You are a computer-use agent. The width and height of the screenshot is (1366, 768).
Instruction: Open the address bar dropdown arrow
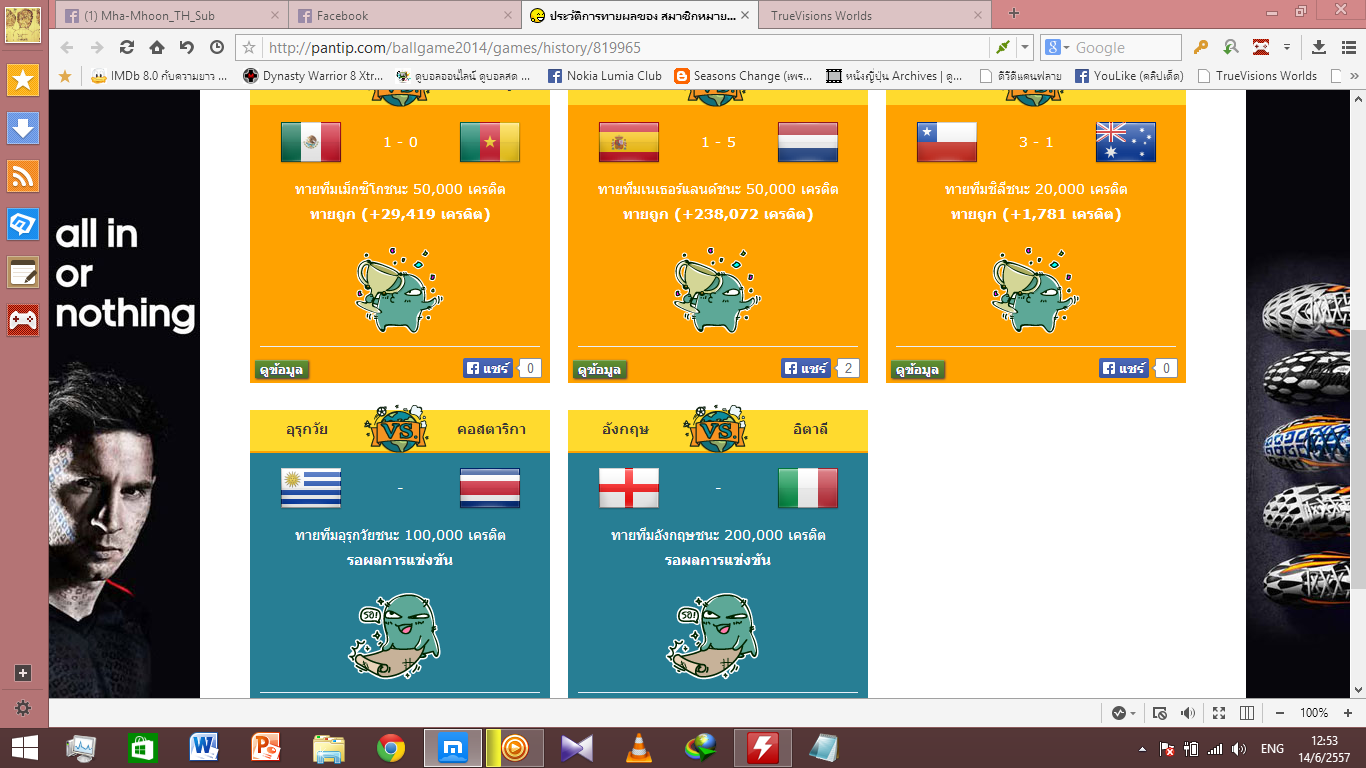(1025, 47)
